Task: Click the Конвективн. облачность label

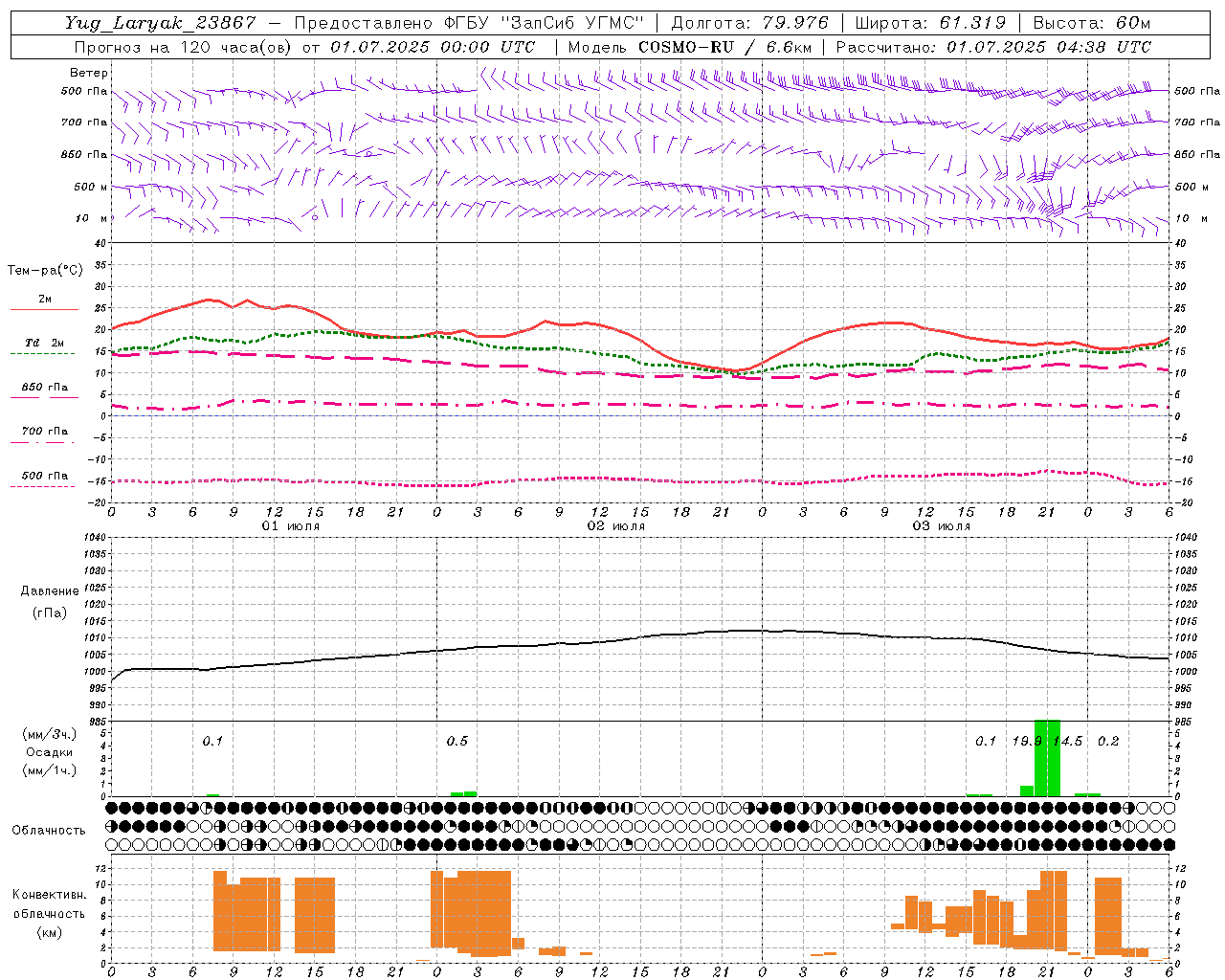Action: point(49,904)
